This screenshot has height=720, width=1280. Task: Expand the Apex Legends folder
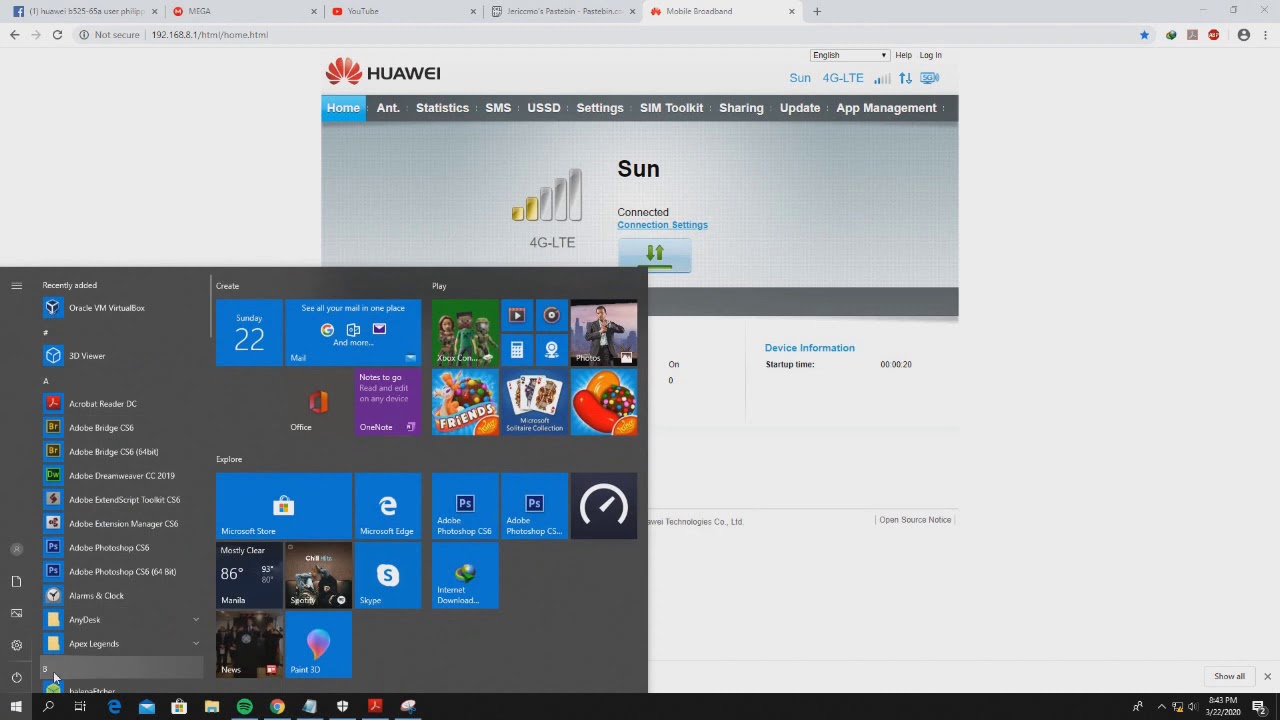tap(122, 644)
